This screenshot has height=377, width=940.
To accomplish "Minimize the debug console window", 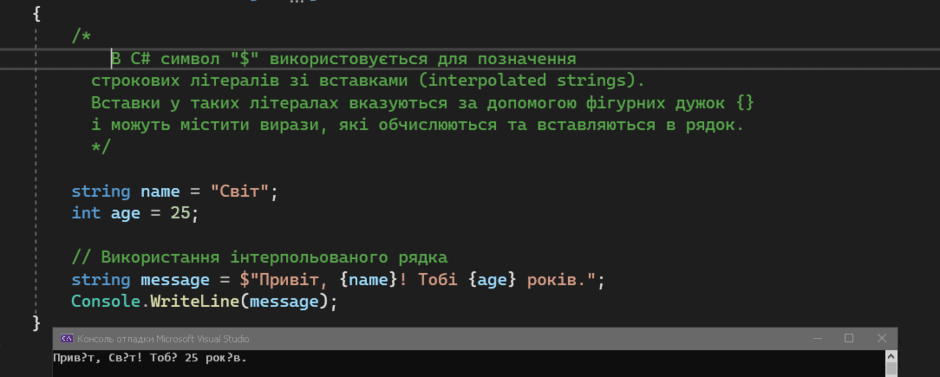I will (817, 339).
